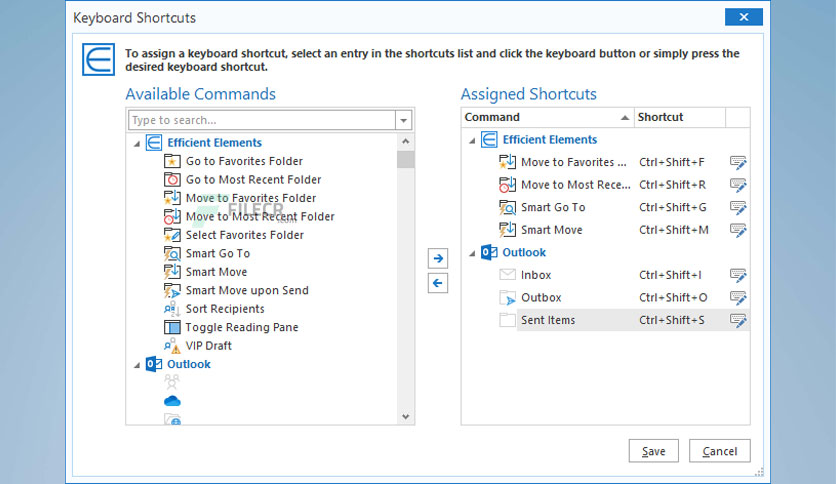Close the Keyboard Shortcuts dialog
Screen dimensions: 836x484
(744, 17)
